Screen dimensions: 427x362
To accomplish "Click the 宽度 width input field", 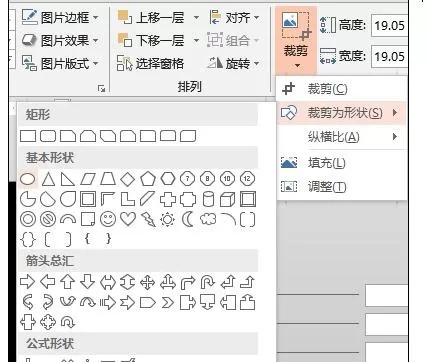I will pos(389,56).
